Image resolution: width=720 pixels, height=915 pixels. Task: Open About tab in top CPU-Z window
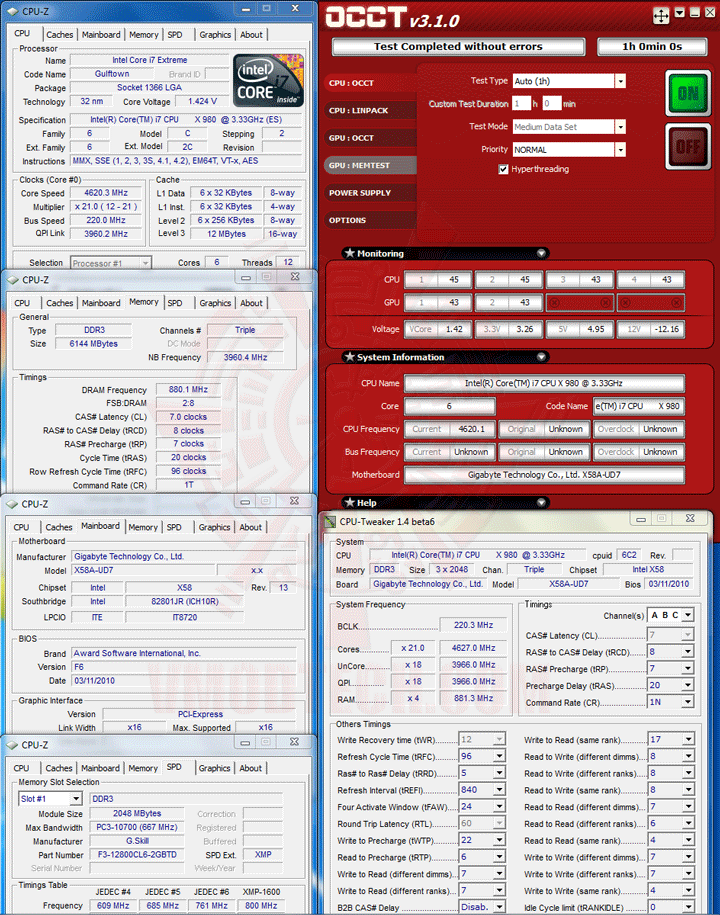251,35
